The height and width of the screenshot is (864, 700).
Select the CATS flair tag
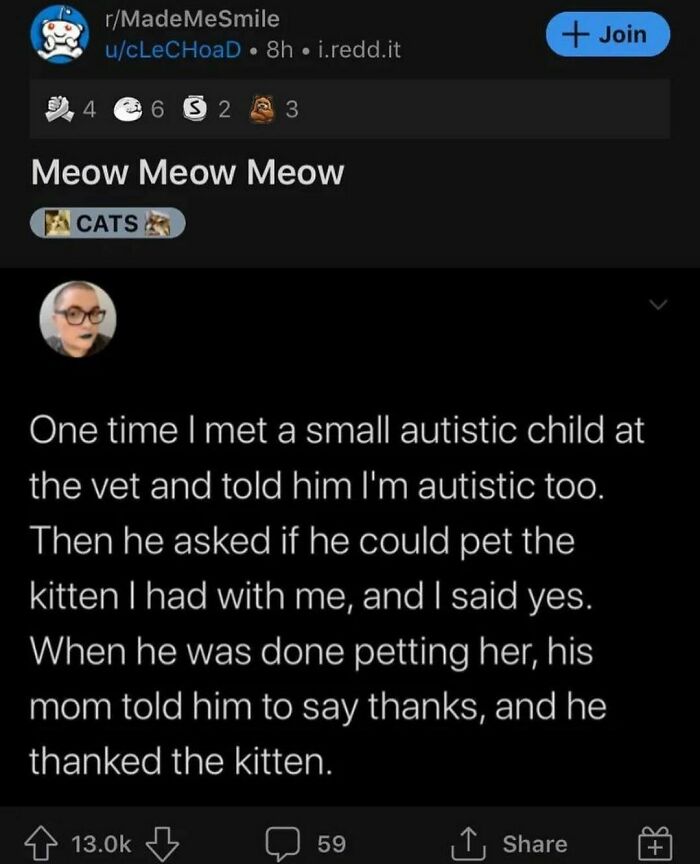tap(106, 222)
